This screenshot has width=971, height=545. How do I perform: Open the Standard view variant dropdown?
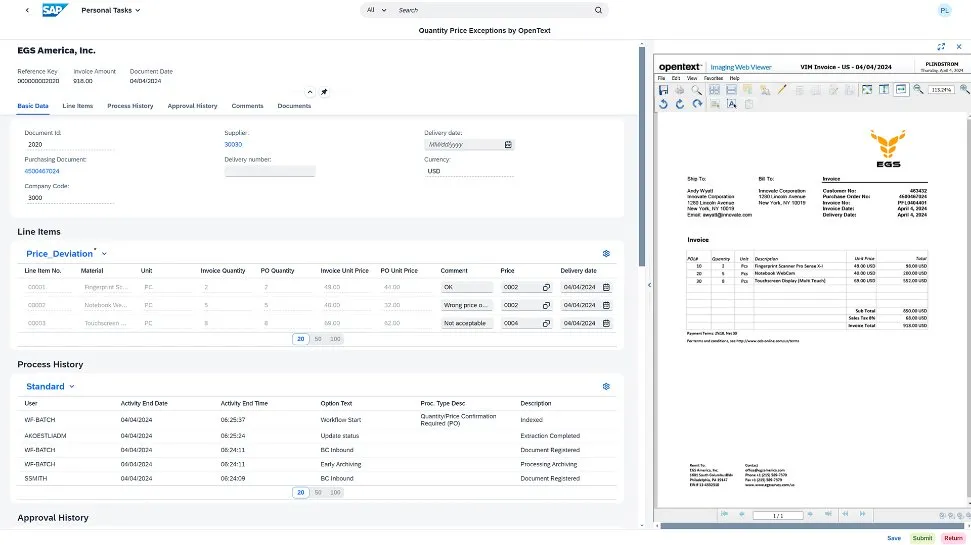coord(71,386)
